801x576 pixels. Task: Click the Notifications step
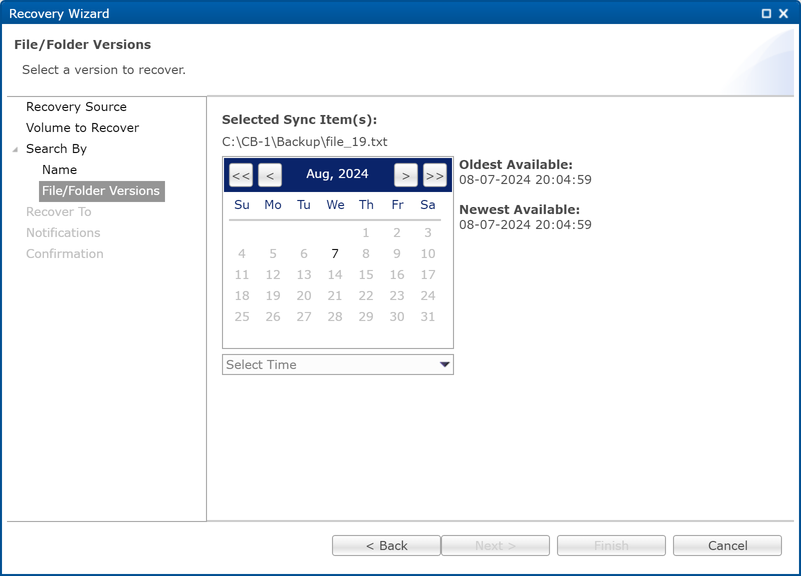(x=63, y=232)
